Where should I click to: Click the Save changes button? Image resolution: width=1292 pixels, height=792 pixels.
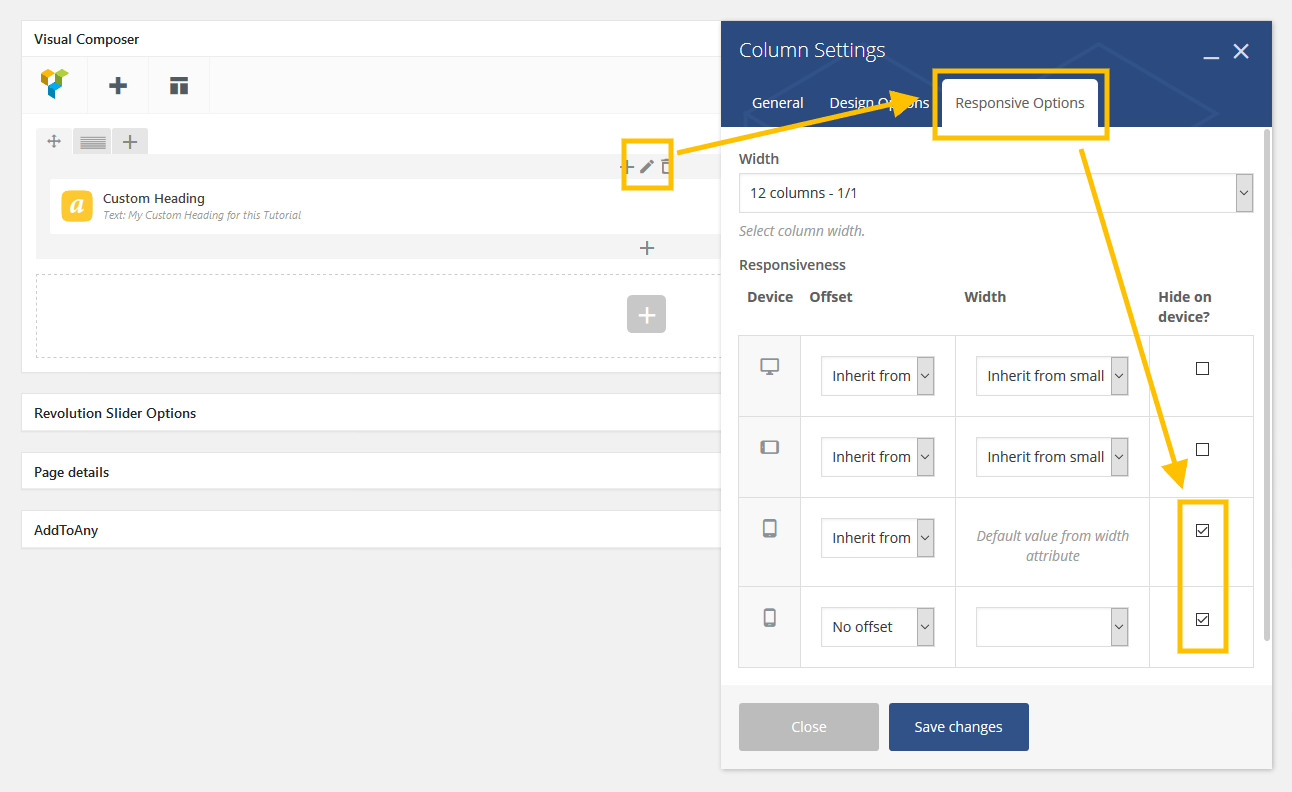click(x=958, y=727)
